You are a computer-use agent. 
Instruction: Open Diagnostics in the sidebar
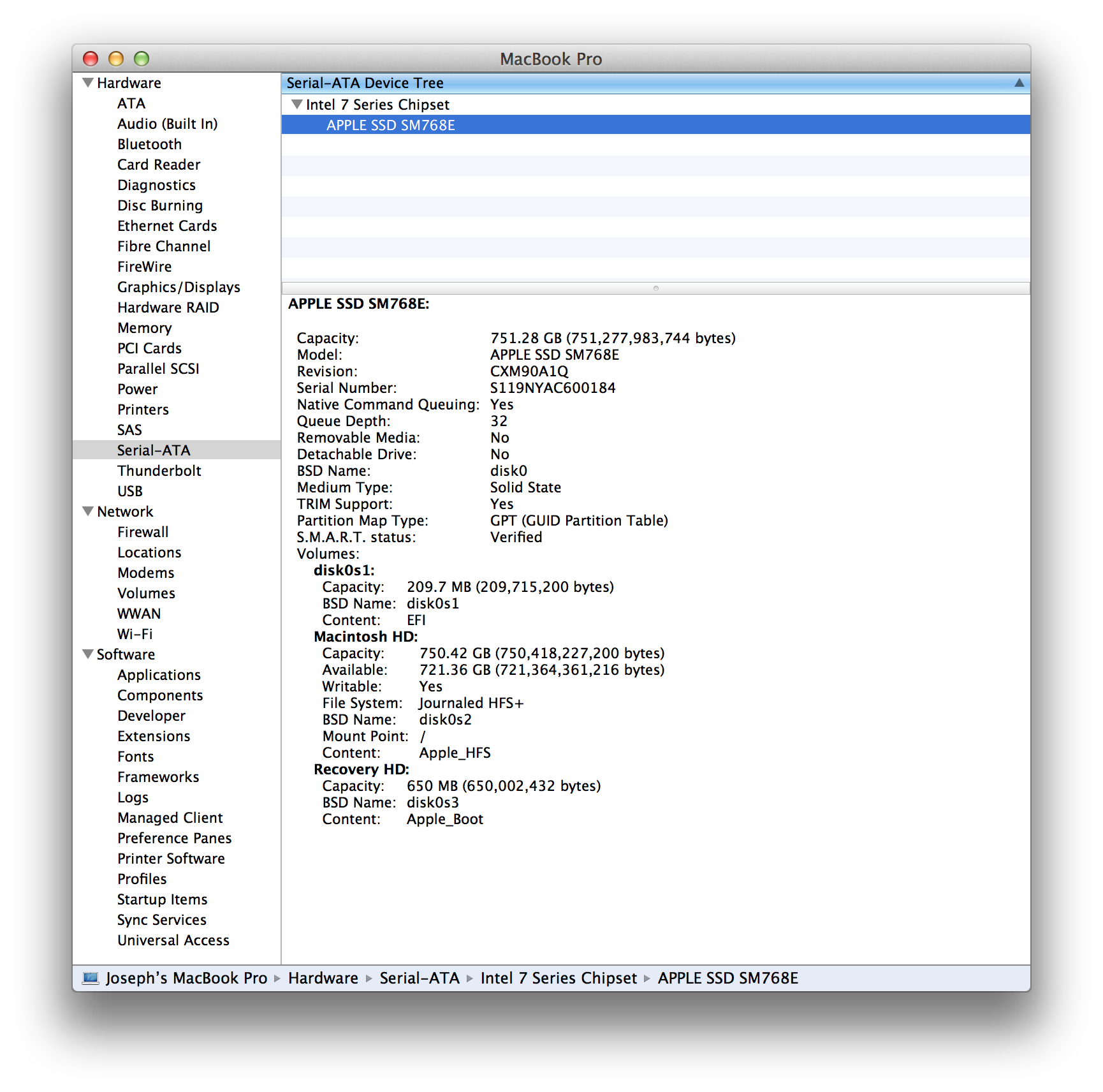coord(157,185)
